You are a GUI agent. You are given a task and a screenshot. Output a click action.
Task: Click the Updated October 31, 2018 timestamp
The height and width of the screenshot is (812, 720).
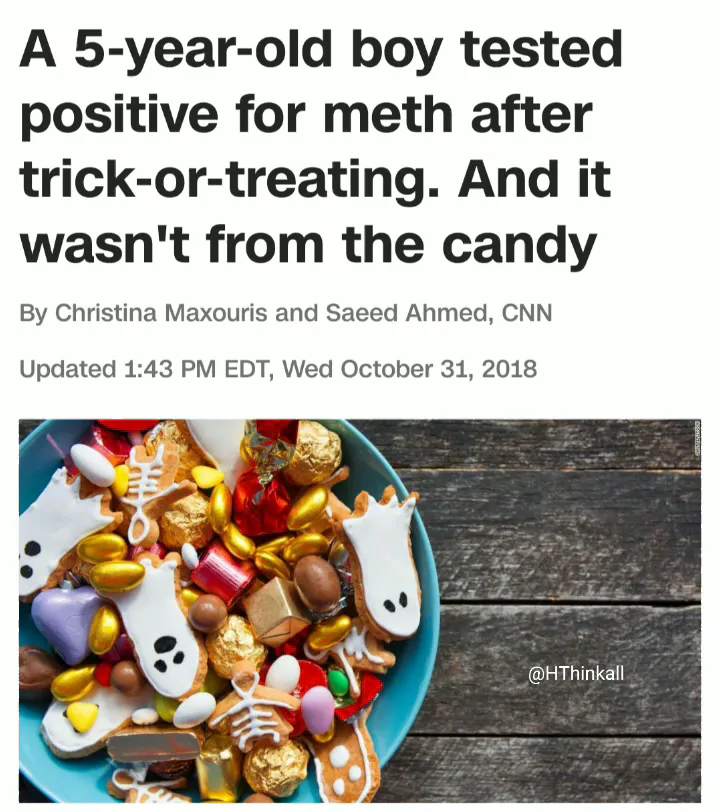(278, 369)
